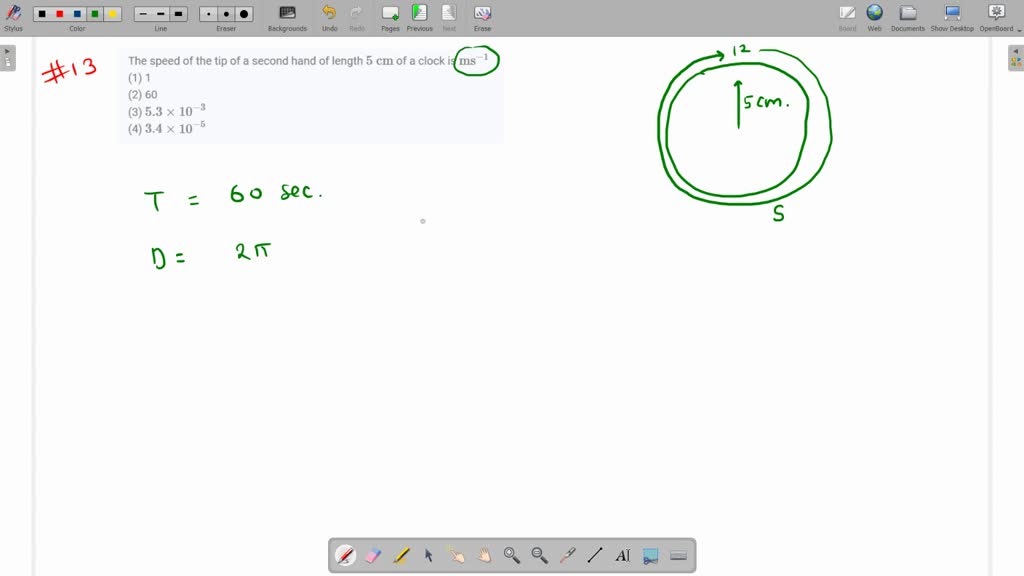Pick the red pen color
This screenshot has height=576, width=1024.
click(x=59, y=14)
